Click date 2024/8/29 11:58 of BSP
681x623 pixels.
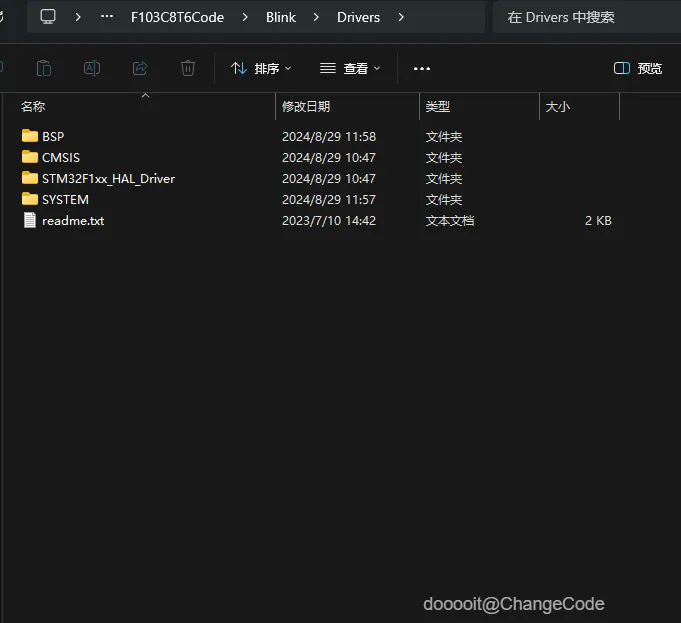329,136
